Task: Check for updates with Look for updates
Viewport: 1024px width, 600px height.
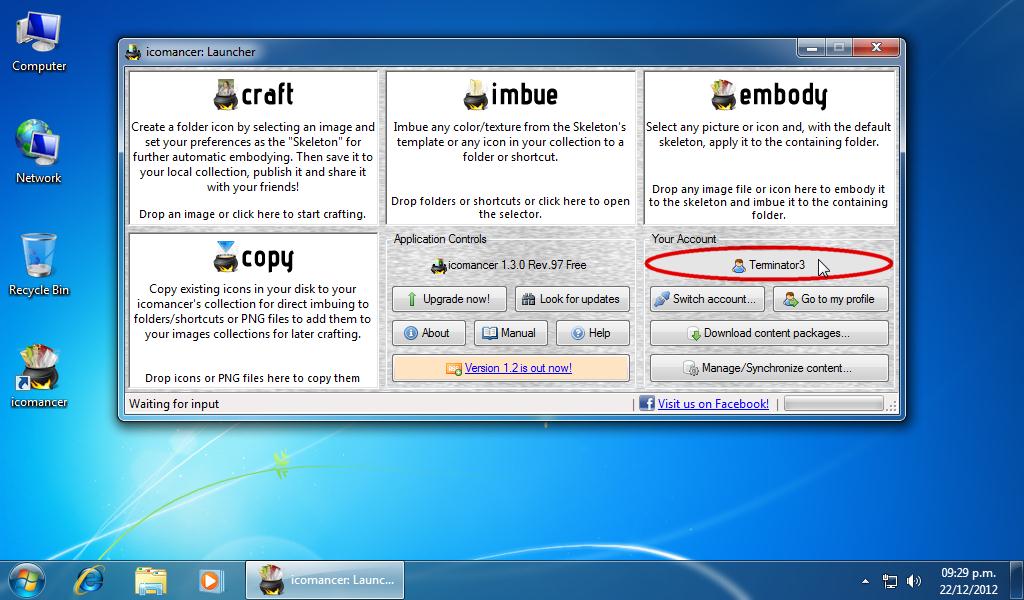Action: pos(572,299)
